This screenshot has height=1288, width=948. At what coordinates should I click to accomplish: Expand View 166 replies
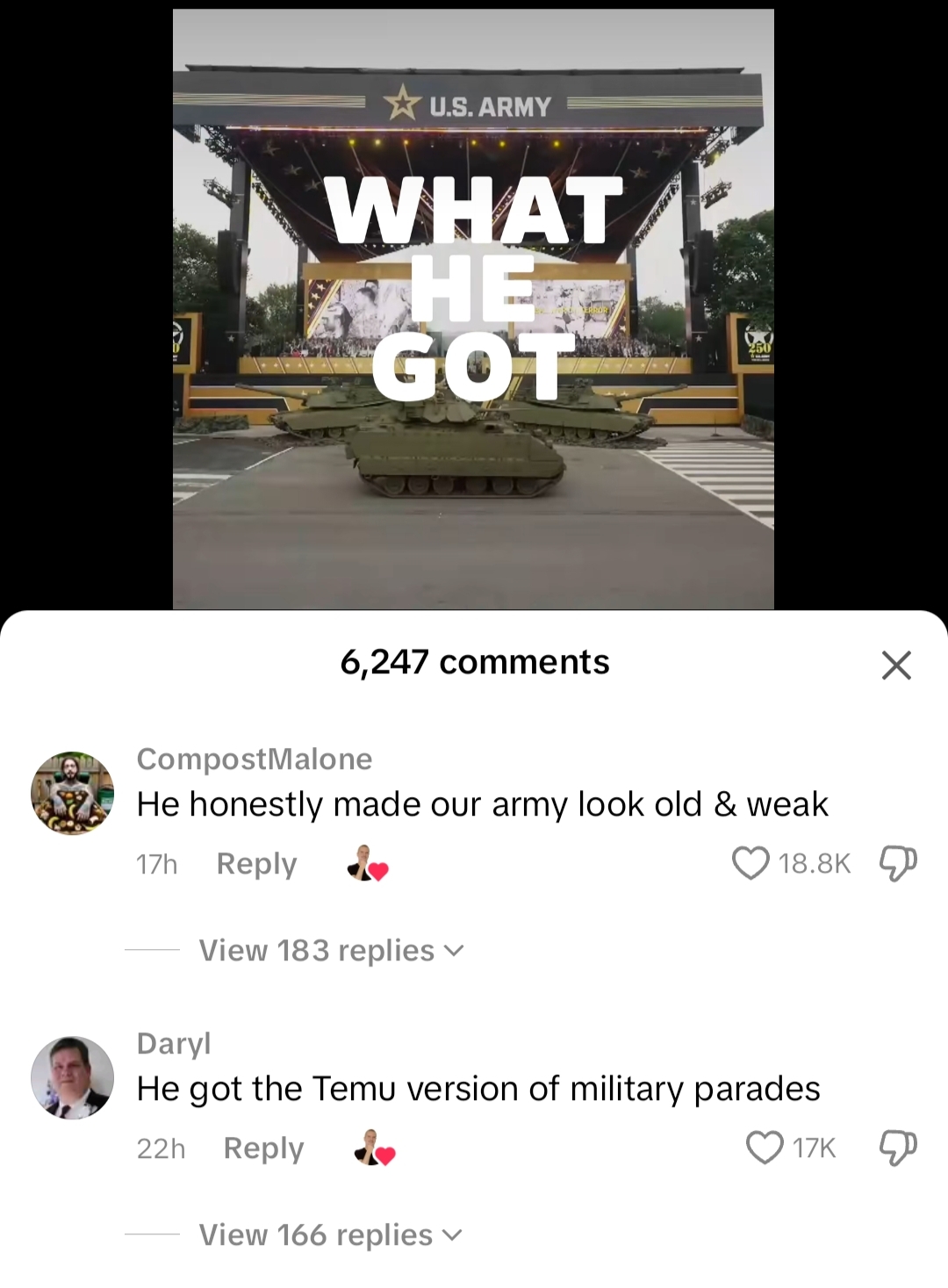tap(330, 1234)
